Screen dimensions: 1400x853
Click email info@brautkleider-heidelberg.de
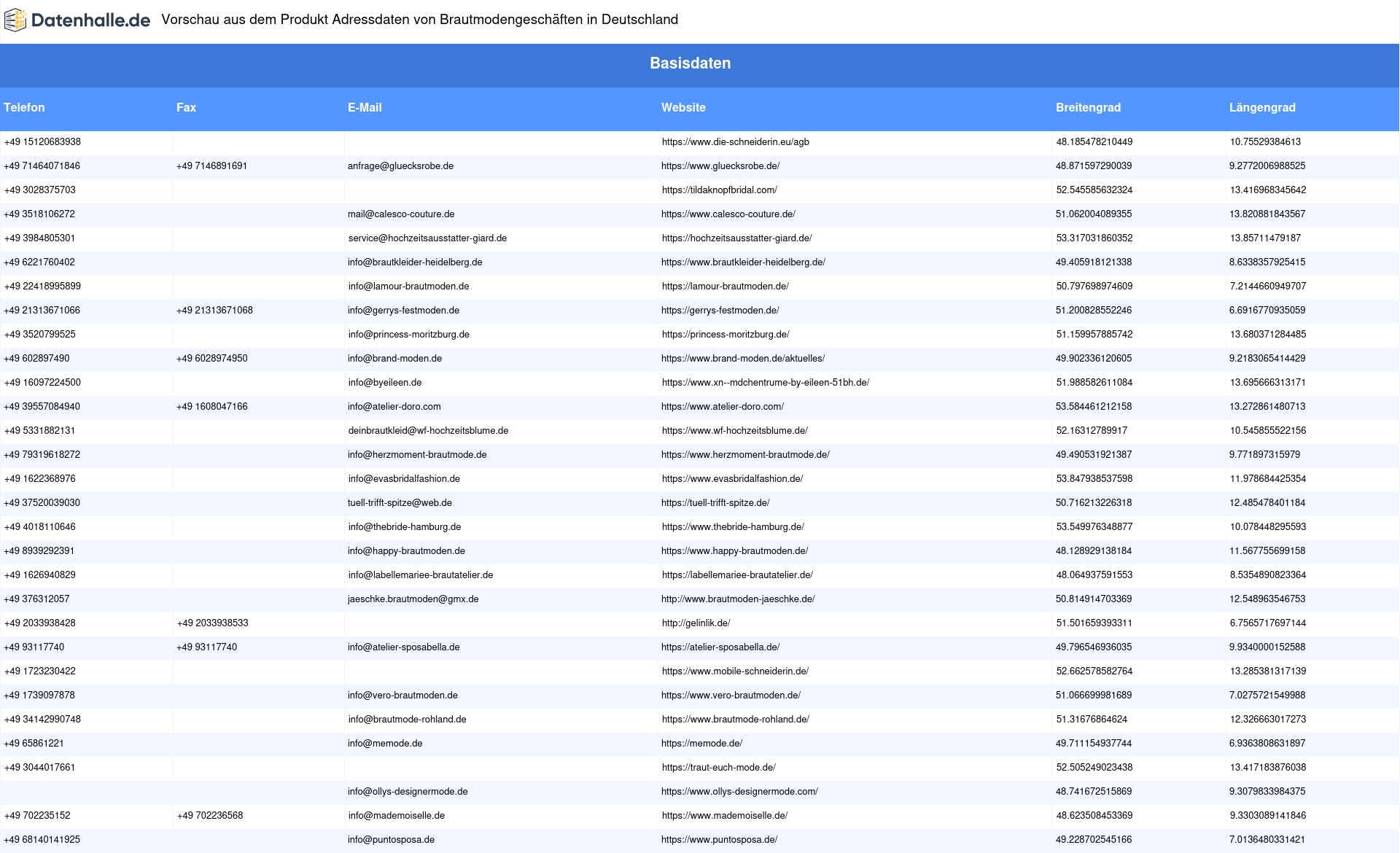pyautogui.click(x=415, y=262)
